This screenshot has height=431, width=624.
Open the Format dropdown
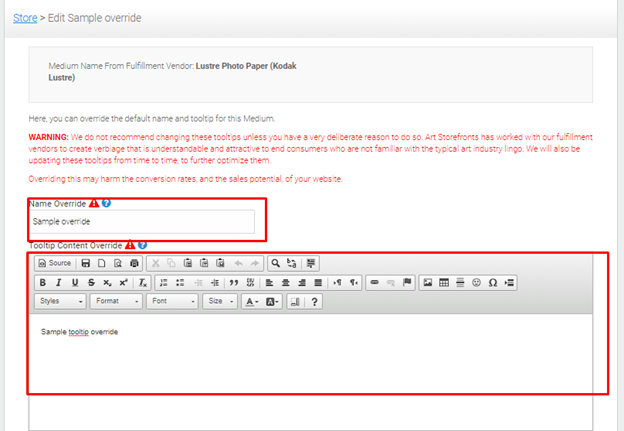click(116, 301)
